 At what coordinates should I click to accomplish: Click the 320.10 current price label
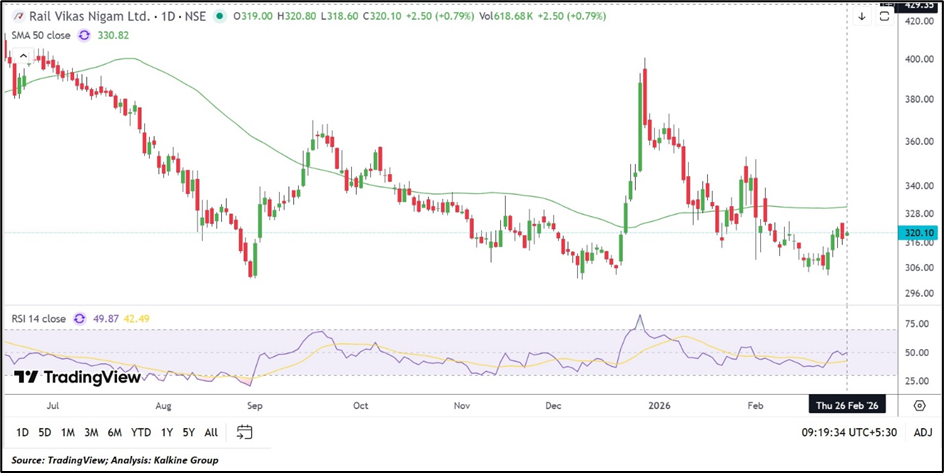click(x=918, y=233)
